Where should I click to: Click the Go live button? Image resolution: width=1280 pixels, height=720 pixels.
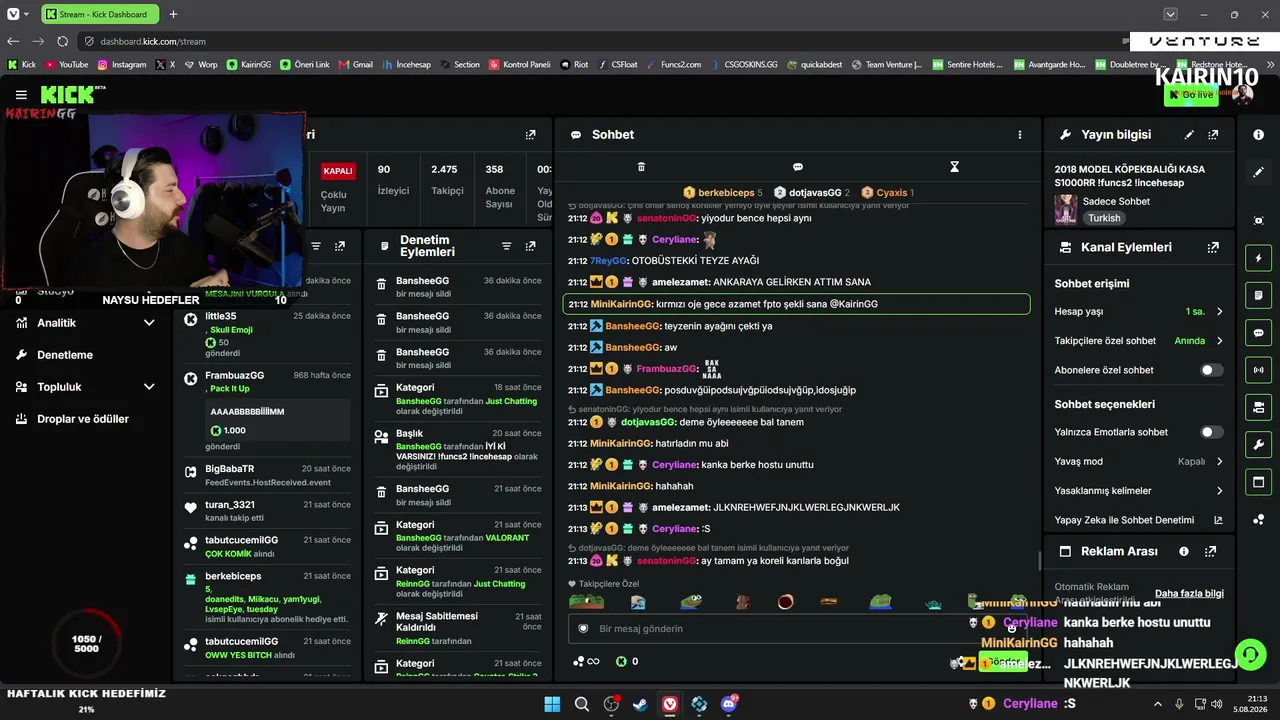pyautogui.click(x=1191, y=95)
